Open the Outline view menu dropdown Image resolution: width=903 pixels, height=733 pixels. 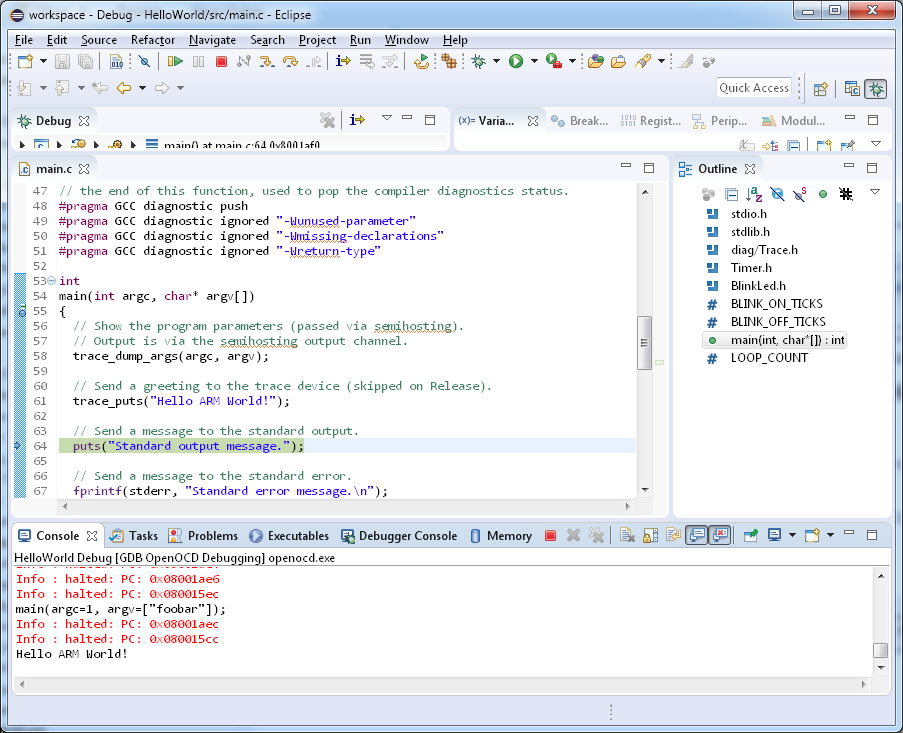875,192
